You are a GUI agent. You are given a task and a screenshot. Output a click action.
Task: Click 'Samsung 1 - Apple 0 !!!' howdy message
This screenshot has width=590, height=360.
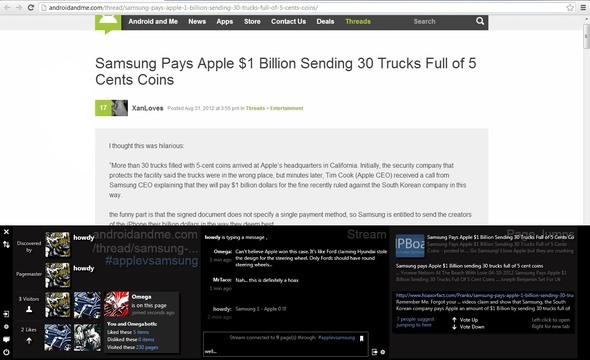[x=261, y=309]
